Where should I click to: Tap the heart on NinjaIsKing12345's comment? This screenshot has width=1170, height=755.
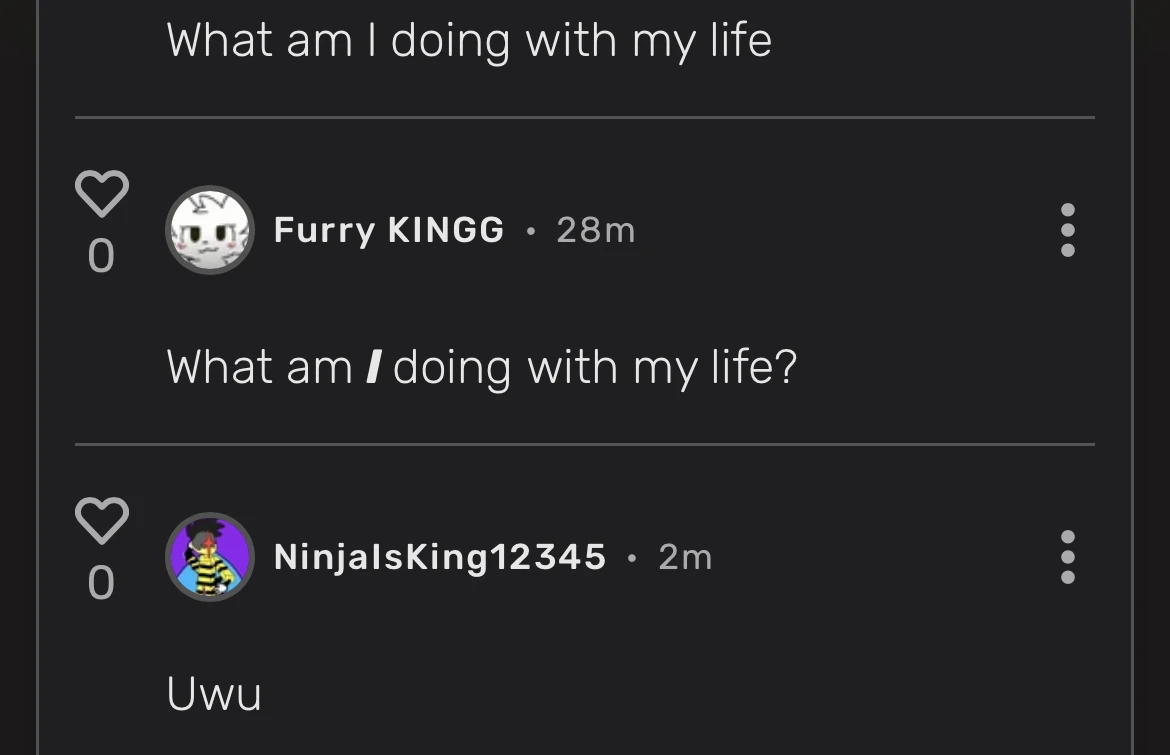[101, 520]
